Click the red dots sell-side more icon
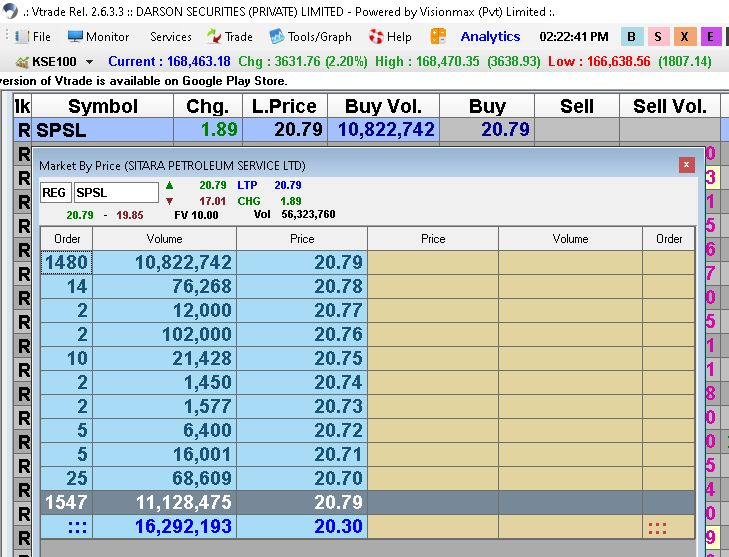The image size is (729, 557). pyautogui.click(x=657, y=528)
